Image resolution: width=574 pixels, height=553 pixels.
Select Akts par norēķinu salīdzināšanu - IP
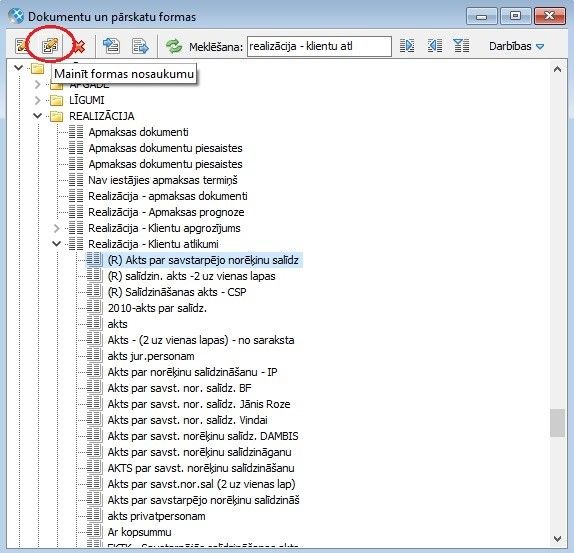coord(193,372)
